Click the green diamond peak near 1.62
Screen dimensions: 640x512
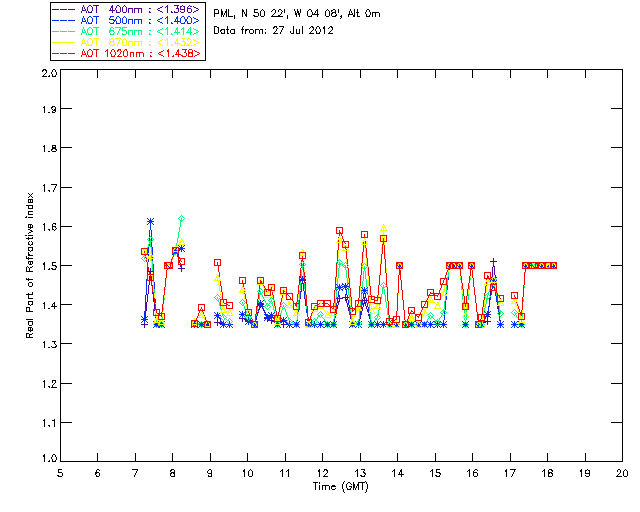coord(182,219)
